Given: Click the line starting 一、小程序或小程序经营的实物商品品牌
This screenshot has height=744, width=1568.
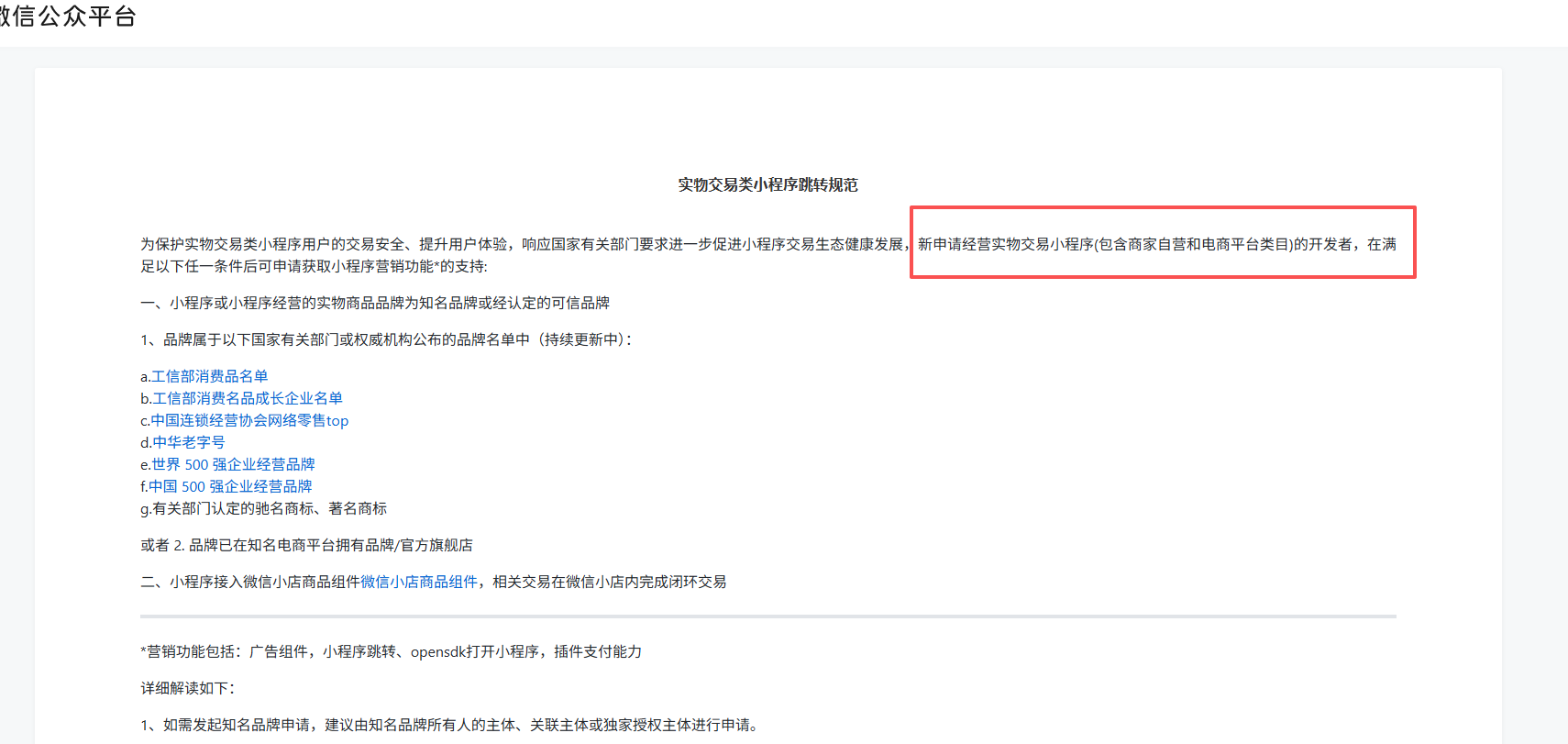Looking at the screenshot, I should pos(375,303).
